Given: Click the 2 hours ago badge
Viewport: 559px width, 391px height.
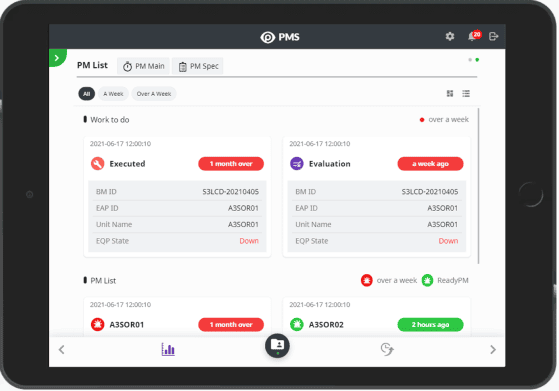Looking at the screenshot, I should click(x=430, y=324).
